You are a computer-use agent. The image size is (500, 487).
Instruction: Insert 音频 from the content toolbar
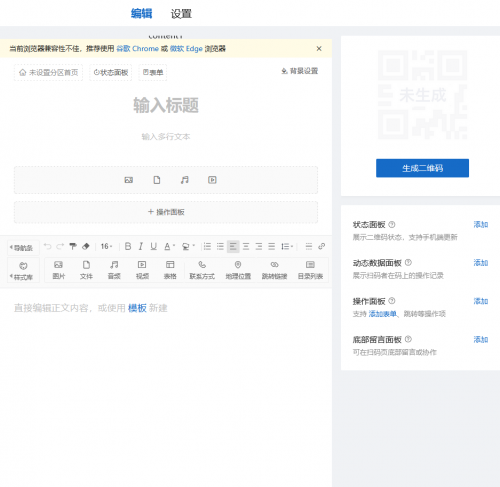[x=114, y=270]
